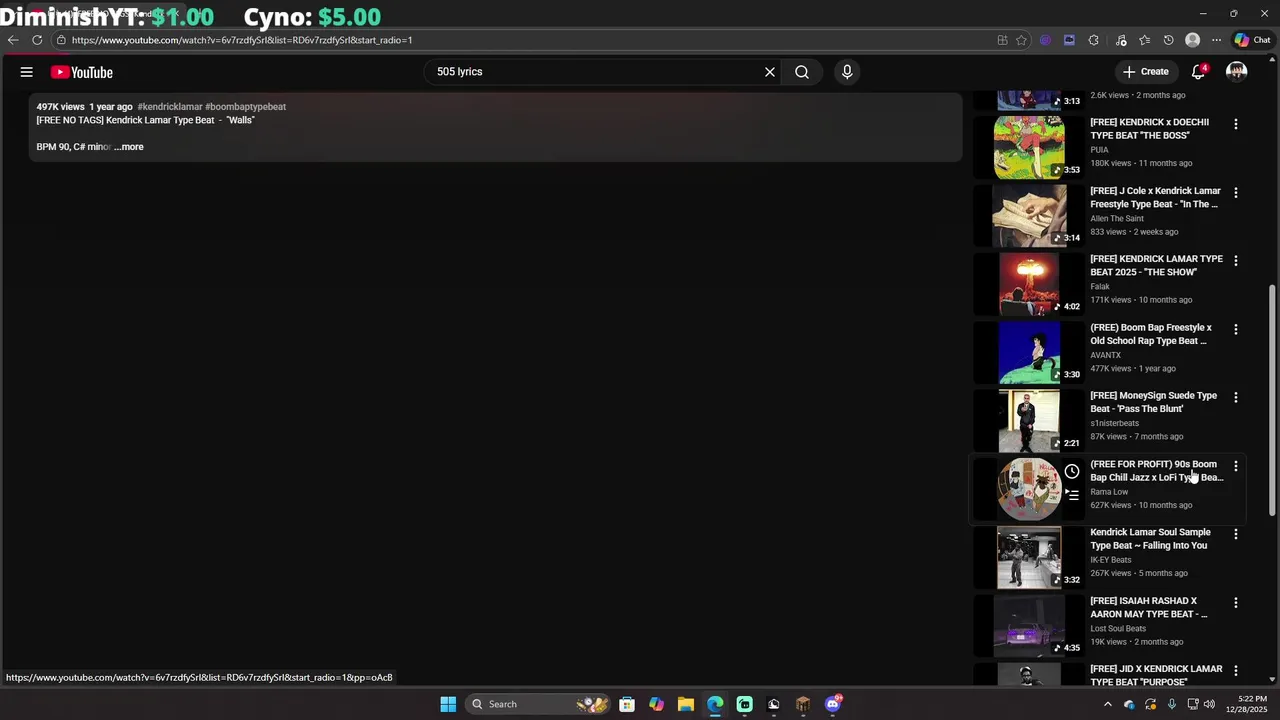Open the browser extensions puzzle icon
Viewport: 1280px width, 720px height.
[x=1093, y=40]
